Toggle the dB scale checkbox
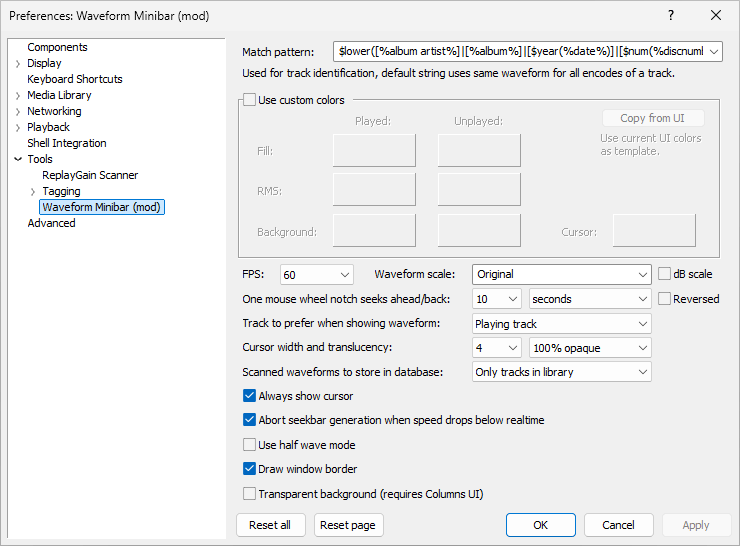Image resolution: width=740 pixels, height=546 pixels. (x=665, y=274)
